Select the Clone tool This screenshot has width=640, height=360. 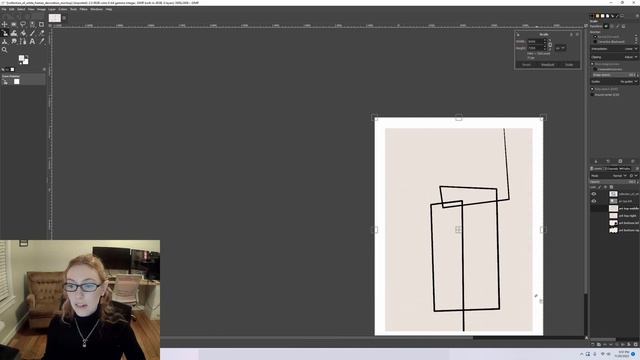[x=4, y=42]
